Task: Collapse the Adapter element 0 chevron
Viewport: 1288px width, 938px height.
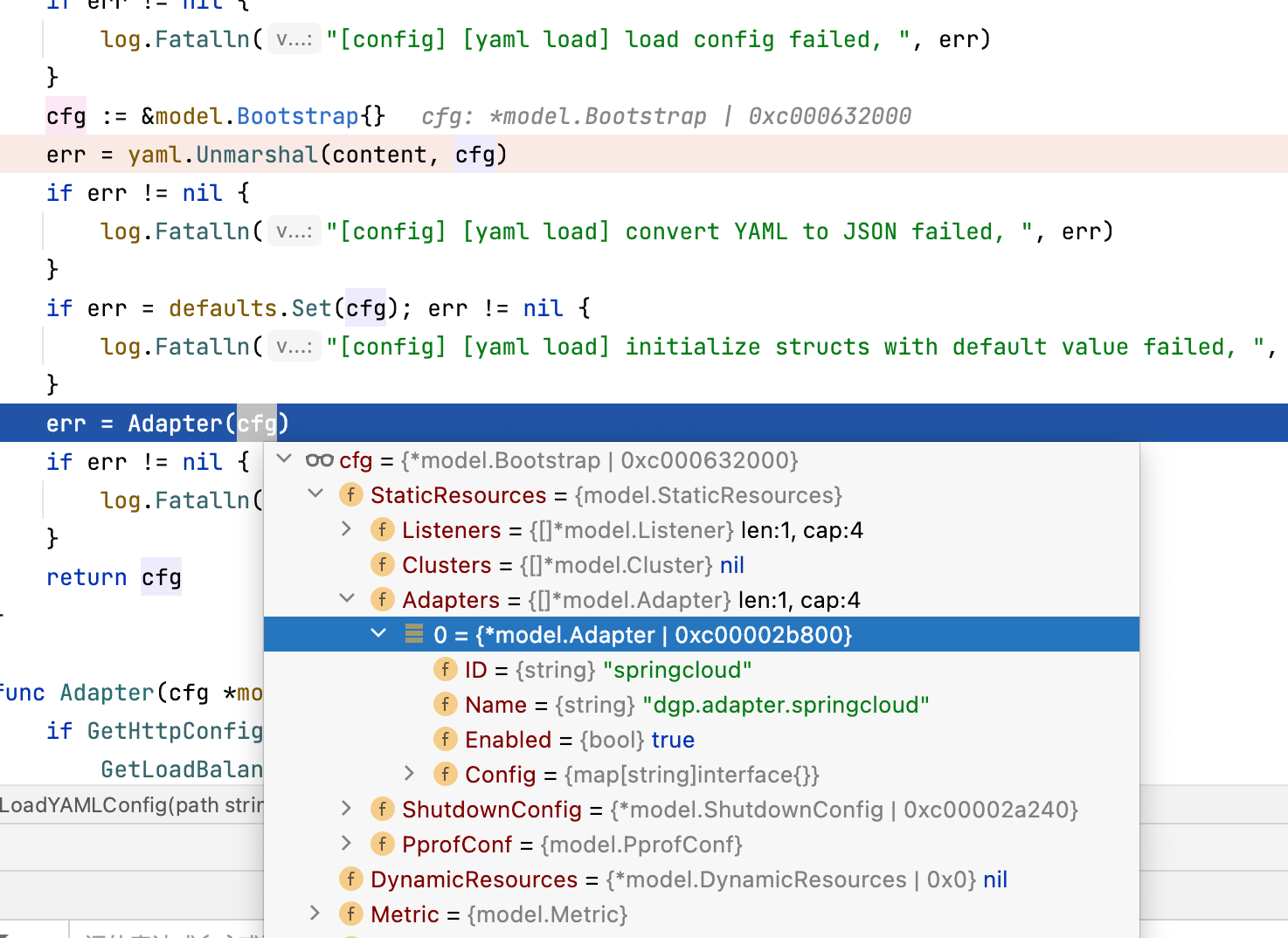Action: (378, 633)
